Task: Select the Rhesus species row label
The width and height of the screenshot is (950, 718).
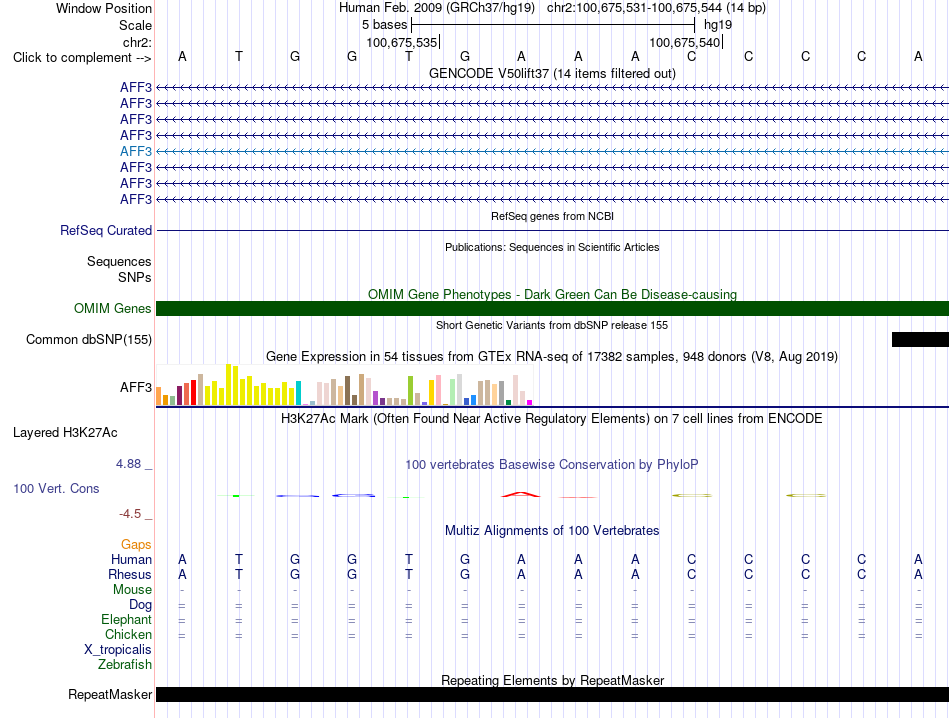Action: point(130,574)
